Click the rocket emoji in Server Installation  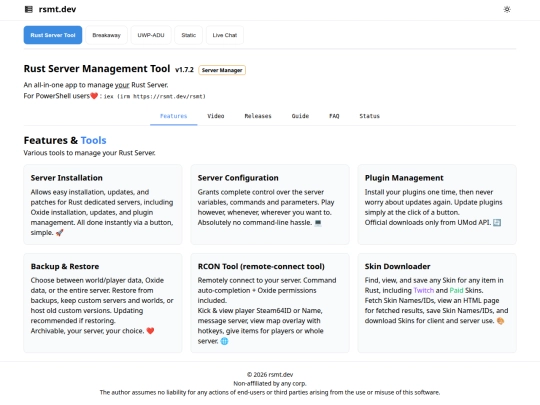click(60, 233)
